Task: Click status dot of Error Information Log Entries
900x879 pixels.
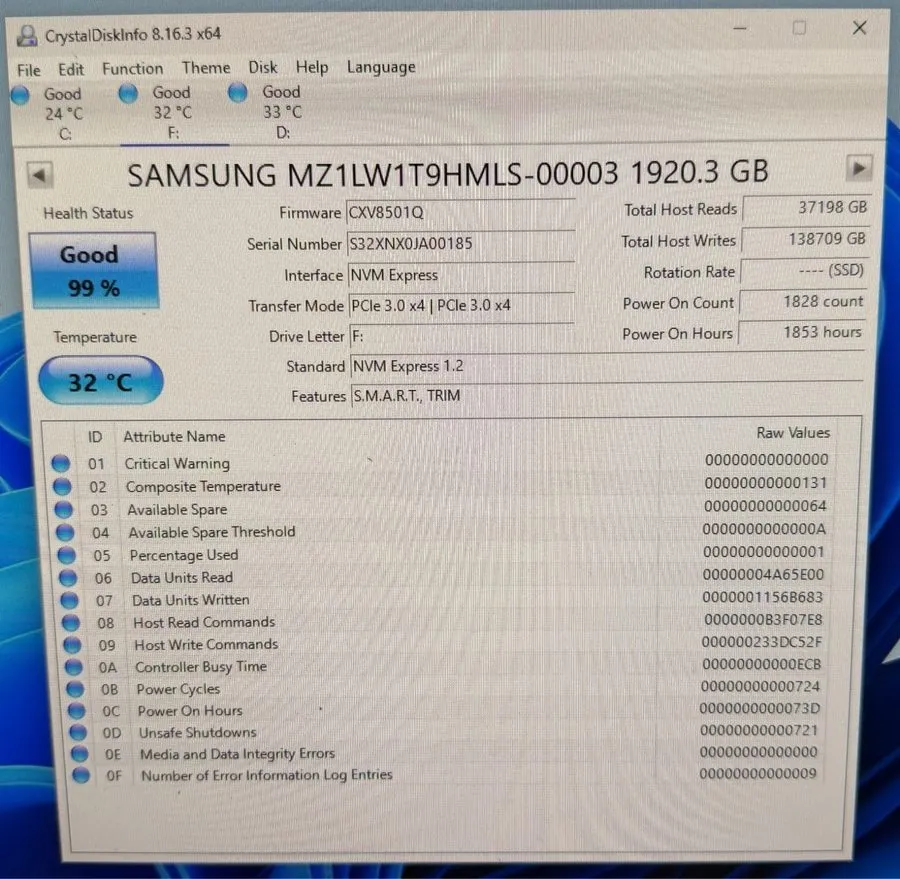Action: click(x=82, y=776)
